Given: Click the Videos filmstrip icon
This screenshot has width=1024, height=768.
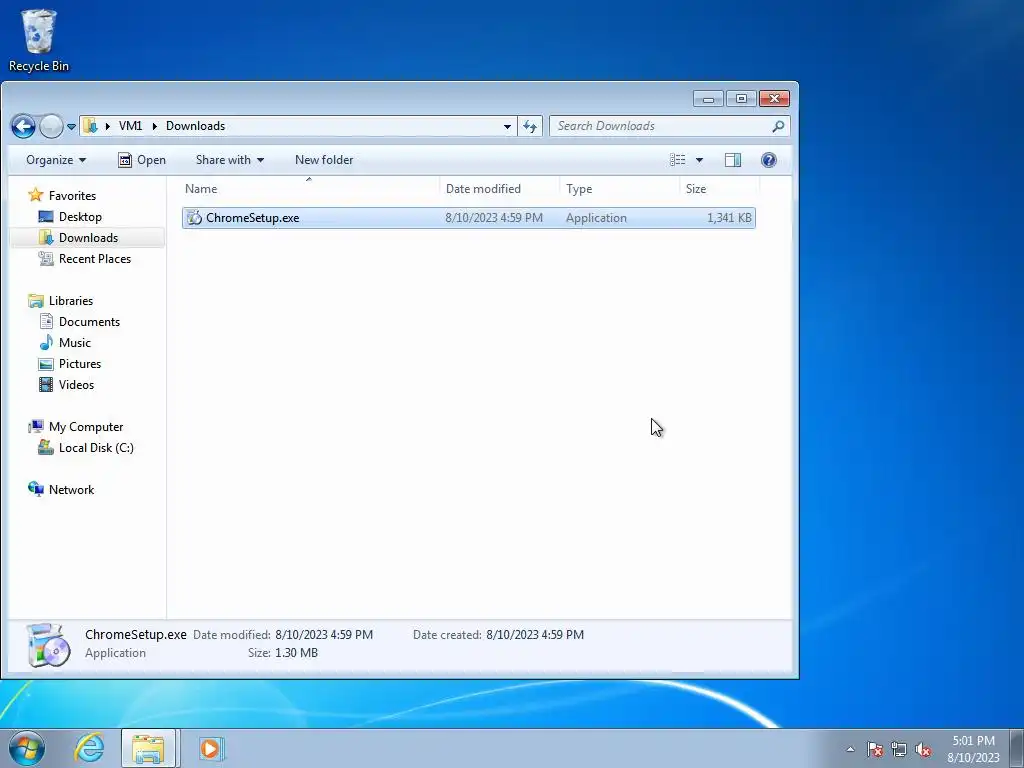Looking at the screenshot, I should pos(46,385).
